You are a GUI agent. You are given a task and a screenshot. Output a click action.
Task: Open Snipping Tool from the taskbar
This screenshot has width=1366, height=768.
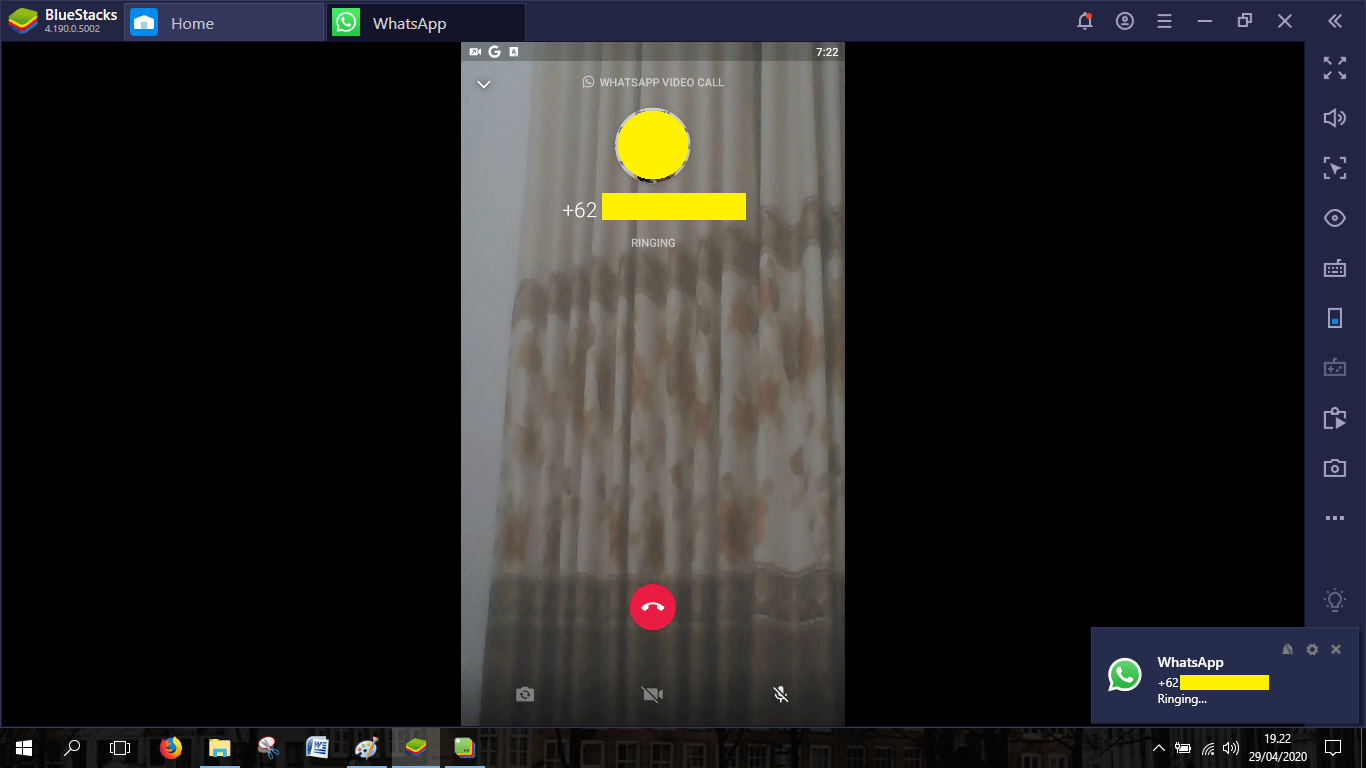pos(268,747)
